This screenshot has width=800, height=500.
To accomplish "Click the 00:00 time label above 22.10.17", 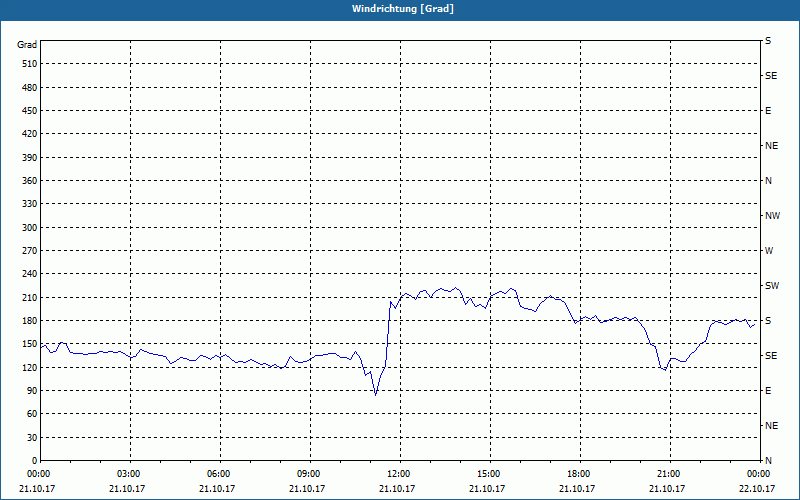I will pyautogui.click(x=760, y=474).
